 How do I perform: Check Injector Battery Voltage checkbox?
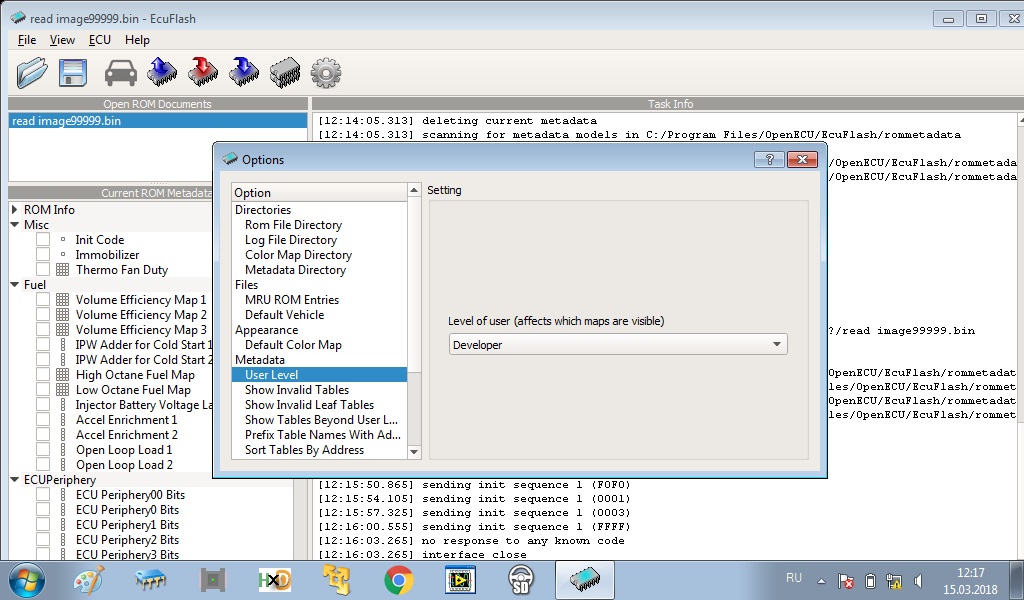43,404
